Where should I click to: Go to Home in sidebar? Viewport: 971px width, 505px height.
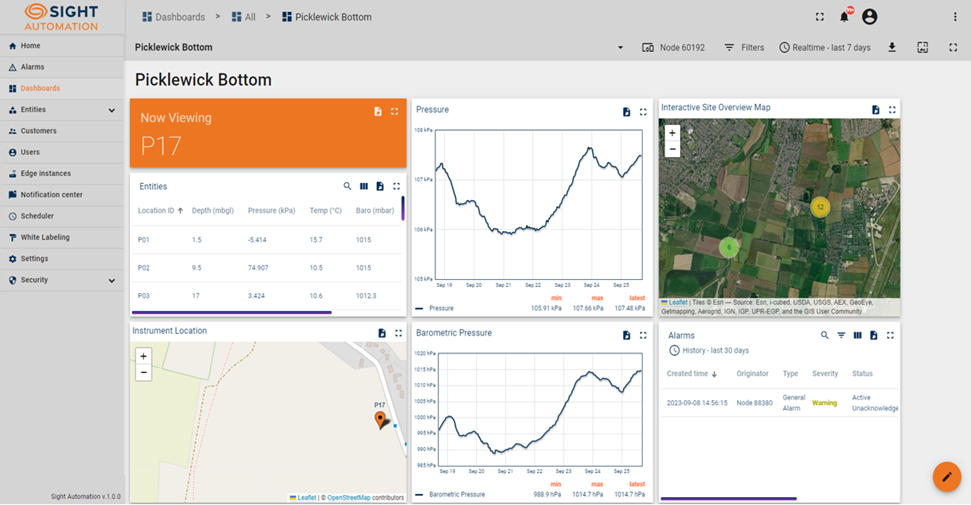point(62,46)
